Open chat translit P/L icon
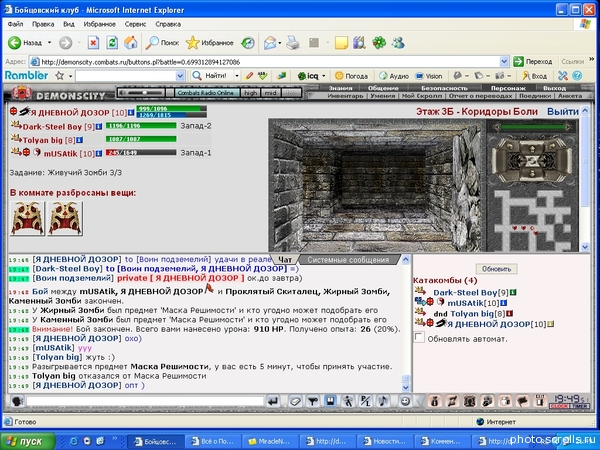Screen dimensions: 600x450 pyautogui.click(x=365, y=401)
